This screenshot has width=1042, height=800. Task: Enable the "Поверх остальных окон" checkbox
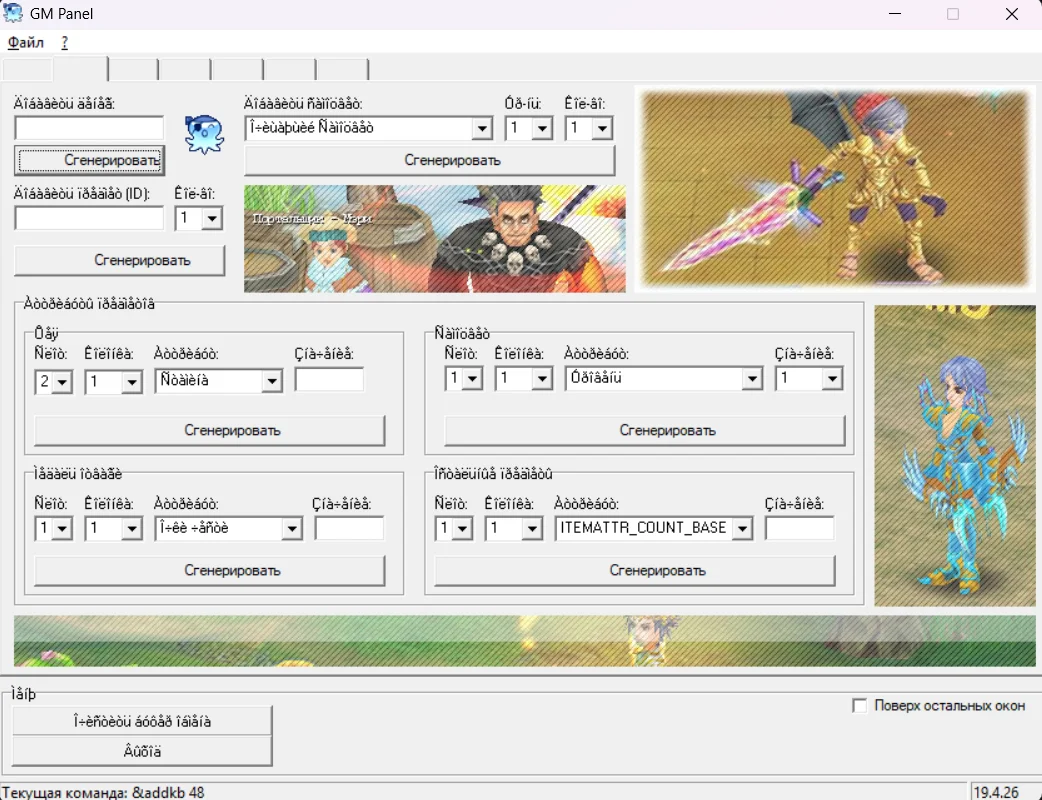coord(859,706)
